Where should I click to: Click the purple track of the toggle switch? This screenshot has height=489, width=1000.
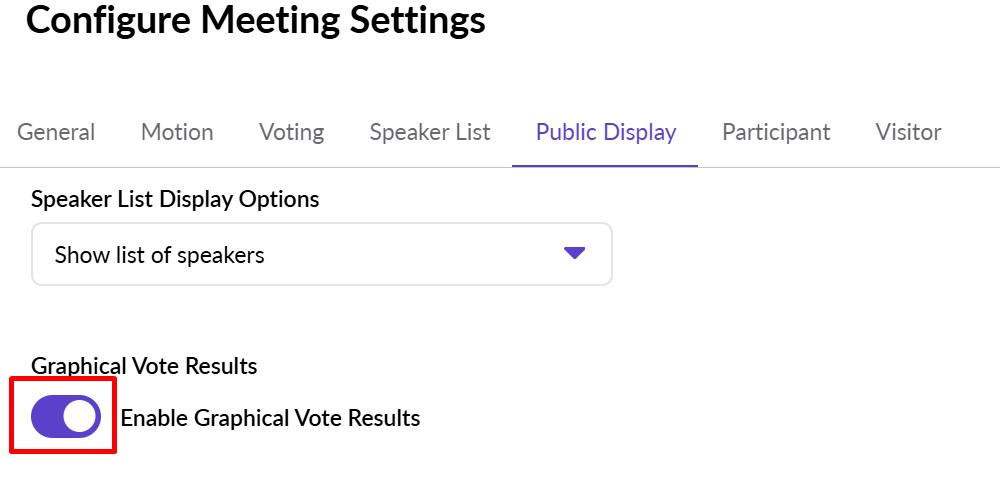click(x=47, y=417)
